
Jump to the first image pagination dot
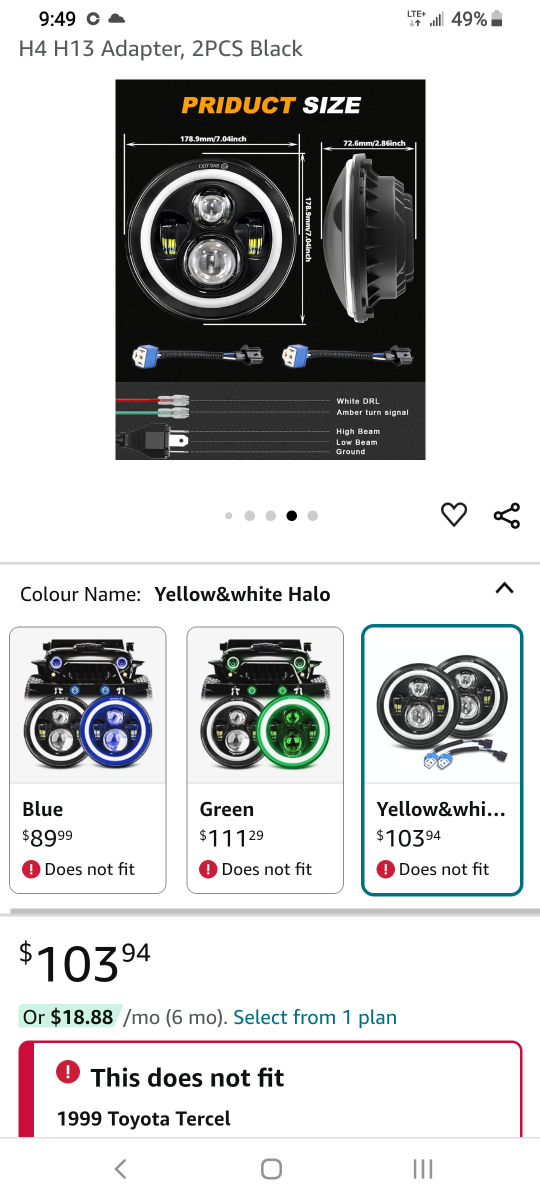click(229, 516)
